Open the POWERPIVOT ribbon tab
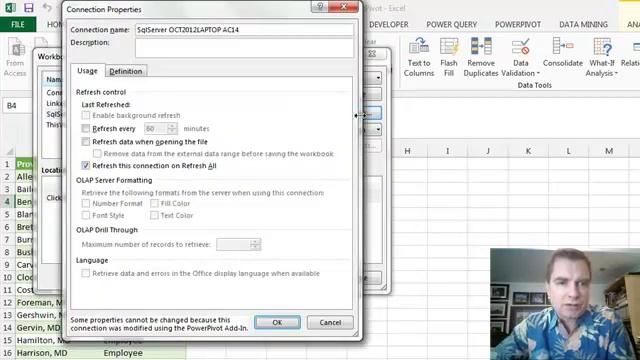The image size is (640, 360). tap(518, 24)
